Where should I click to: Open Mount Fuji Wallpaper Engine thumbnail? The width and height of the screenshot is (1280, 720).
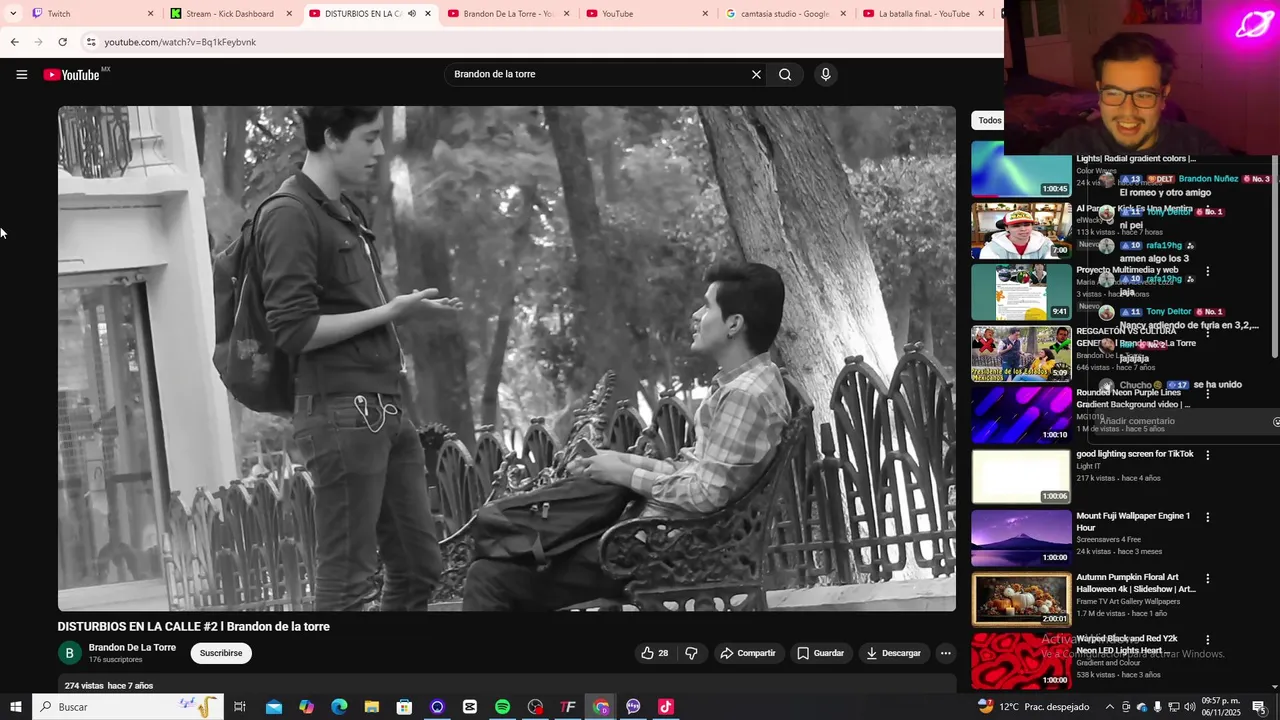(x=1021, y=538)
